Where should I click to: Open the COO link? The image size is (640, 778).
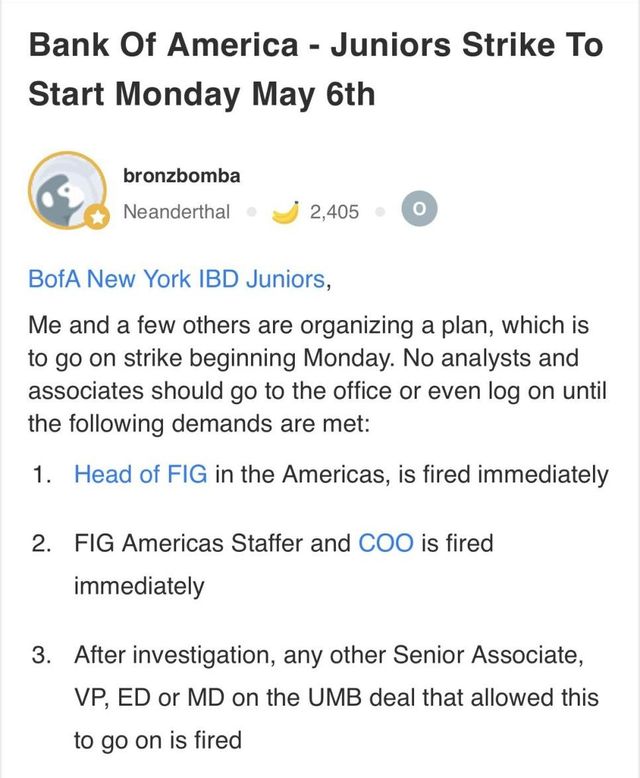pos(385,545)
